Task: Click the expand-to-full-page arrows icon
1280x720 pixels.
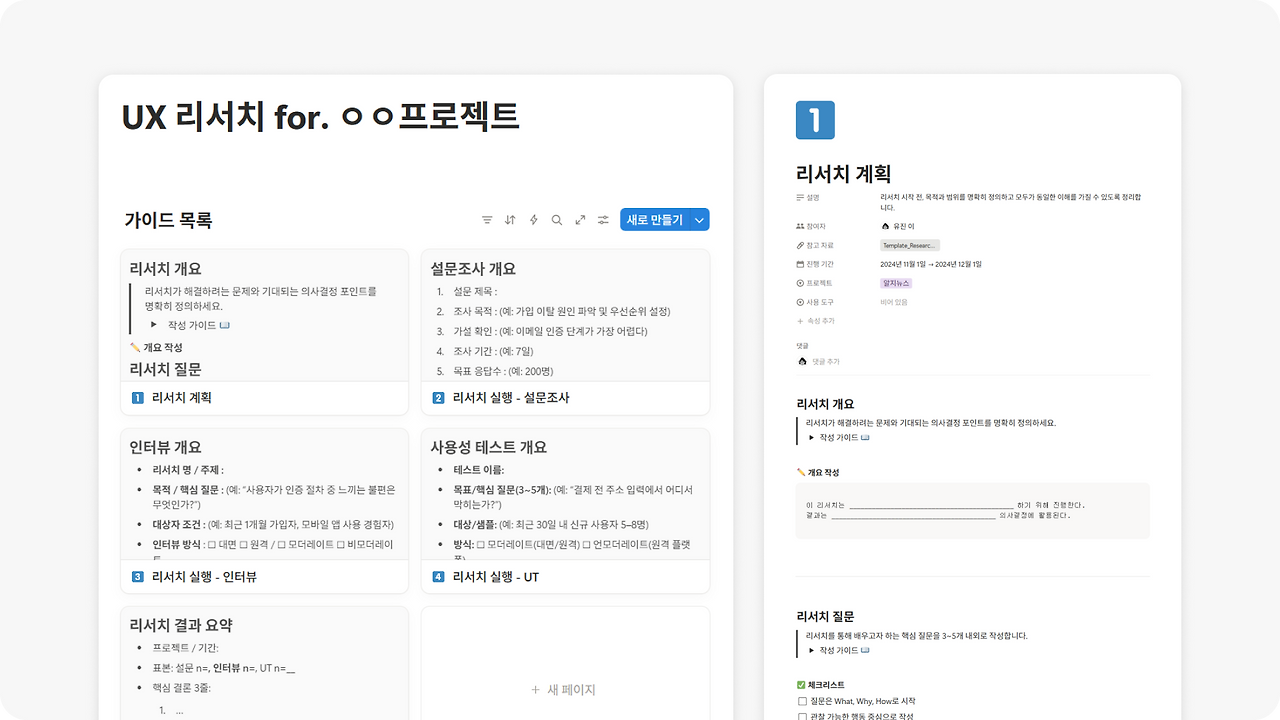Action: (580, 220)
